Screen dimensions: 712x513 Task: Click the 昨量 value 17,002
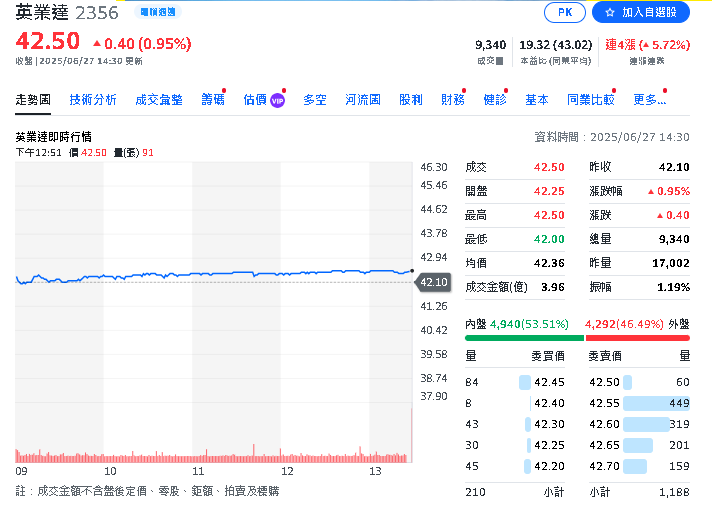(x=671, y=263)
